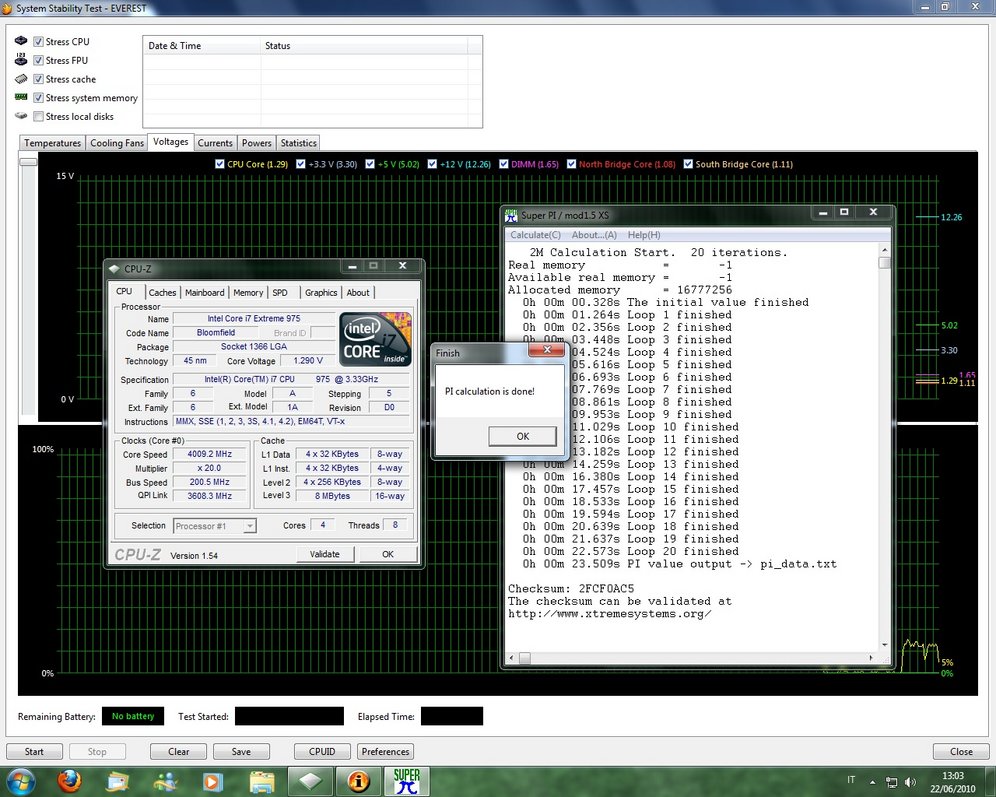The width and height of the screenshot is (996, 797).
Task: Switch to the Temperatures tab
Action: tap(52, 143)
